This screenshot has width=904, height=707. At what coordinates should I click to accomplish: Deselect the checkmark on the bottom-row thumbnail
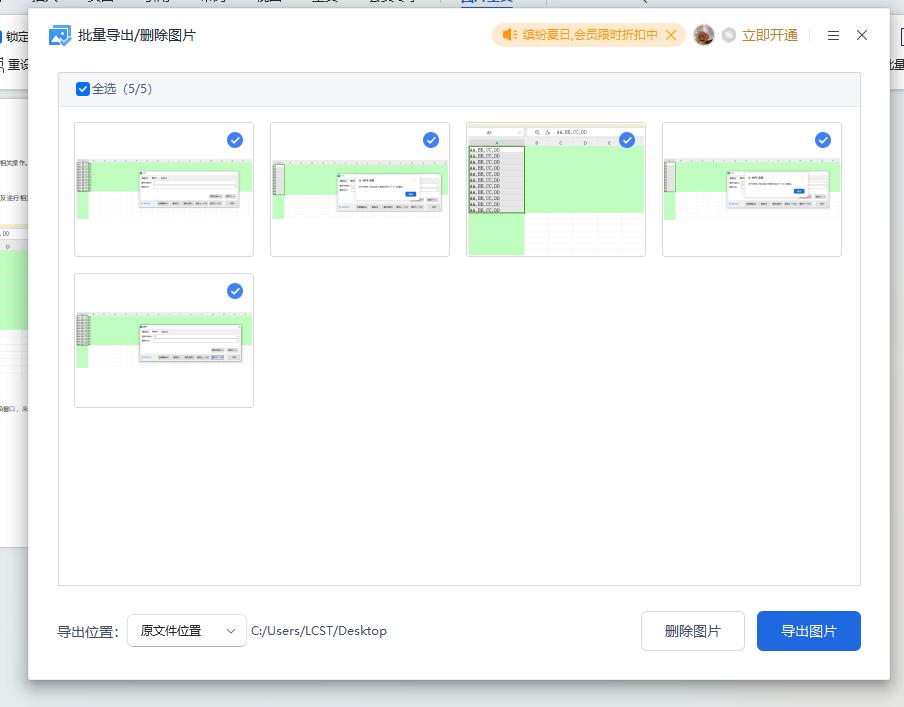[235, 291]
